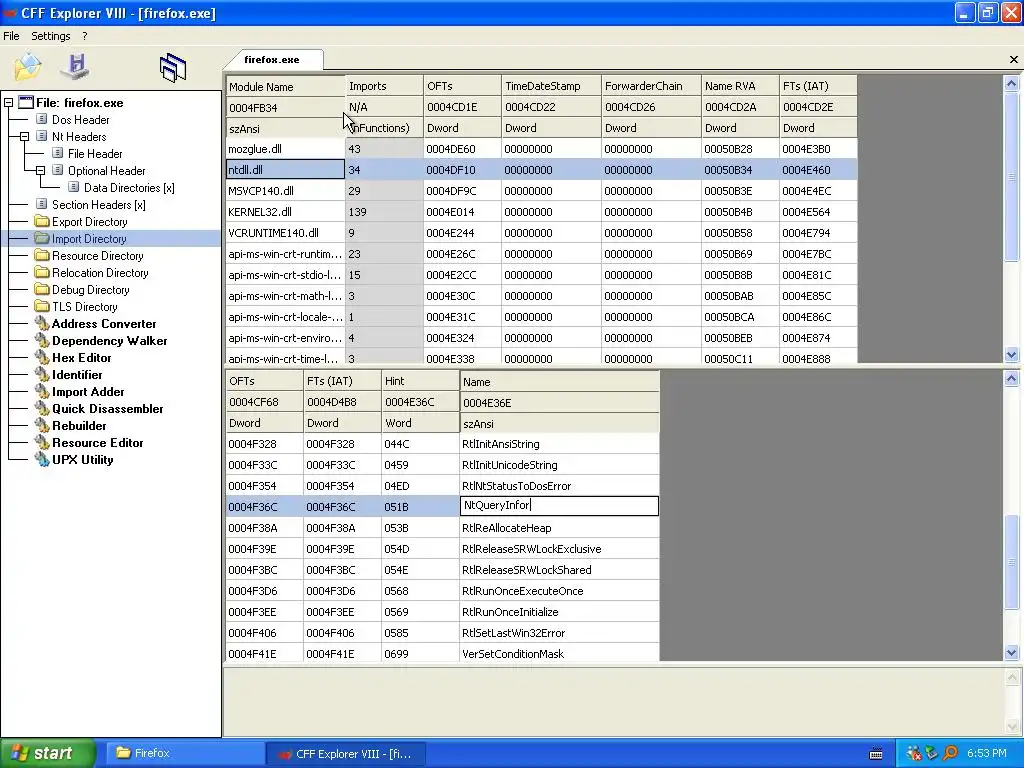1024x768 pixels.
Task: Click the Address Converter tool icon
Action: (42, 323)
